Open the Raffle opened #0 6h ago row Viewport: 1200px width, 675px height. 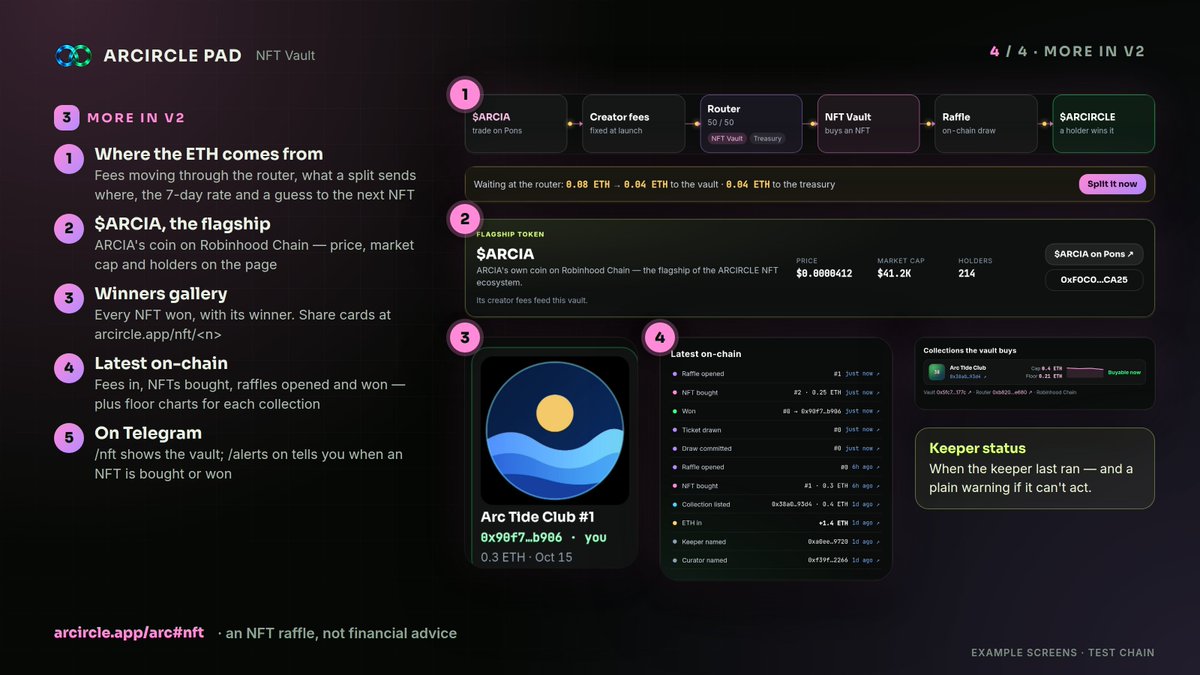tap(776, 467)
